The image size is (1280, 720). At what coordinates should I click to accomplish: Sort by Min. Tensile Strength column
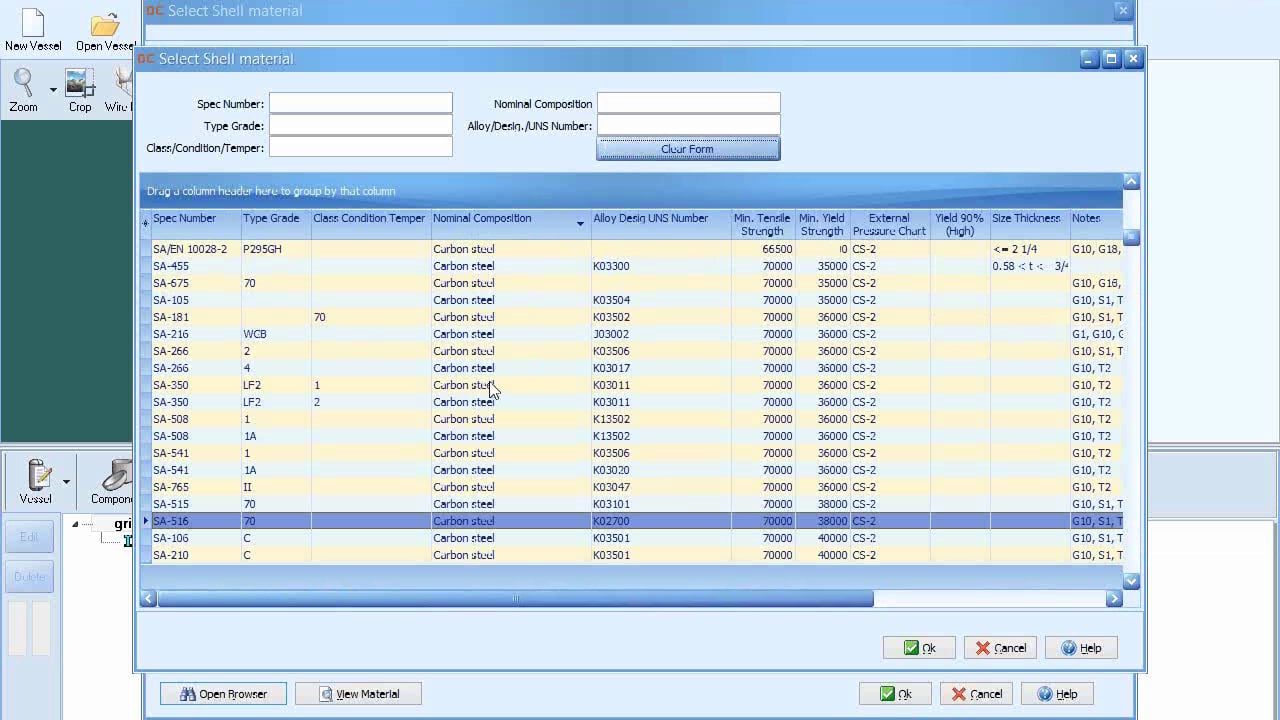tap(762, 224)
